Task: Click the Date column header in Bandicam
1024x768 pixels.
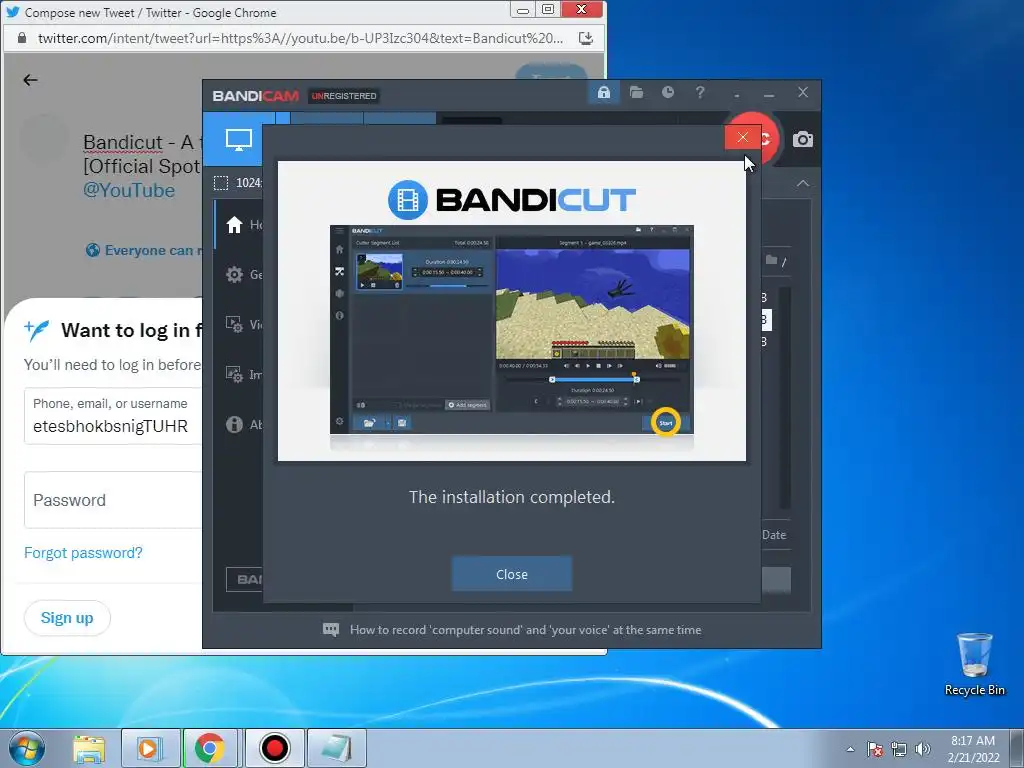Action: click(x=774, y=534)
